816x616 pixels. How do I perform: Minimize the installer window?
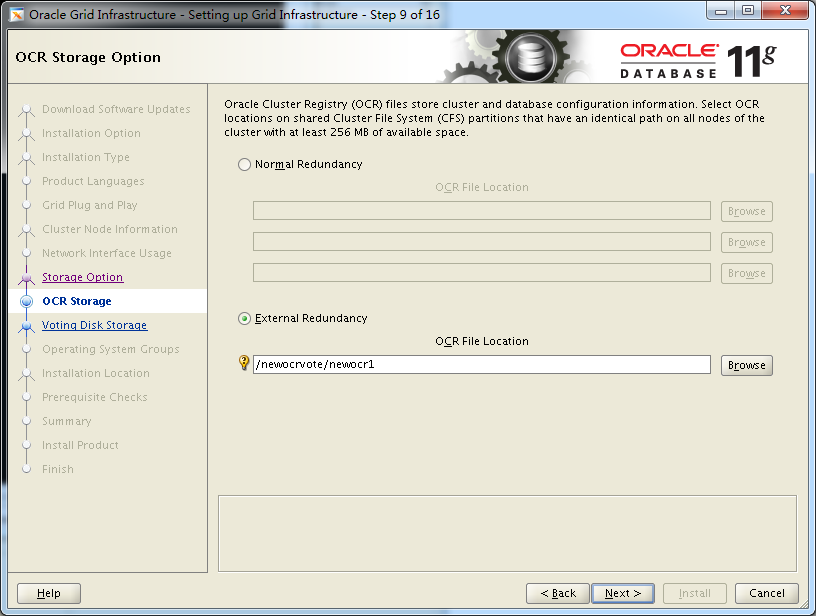721,11
